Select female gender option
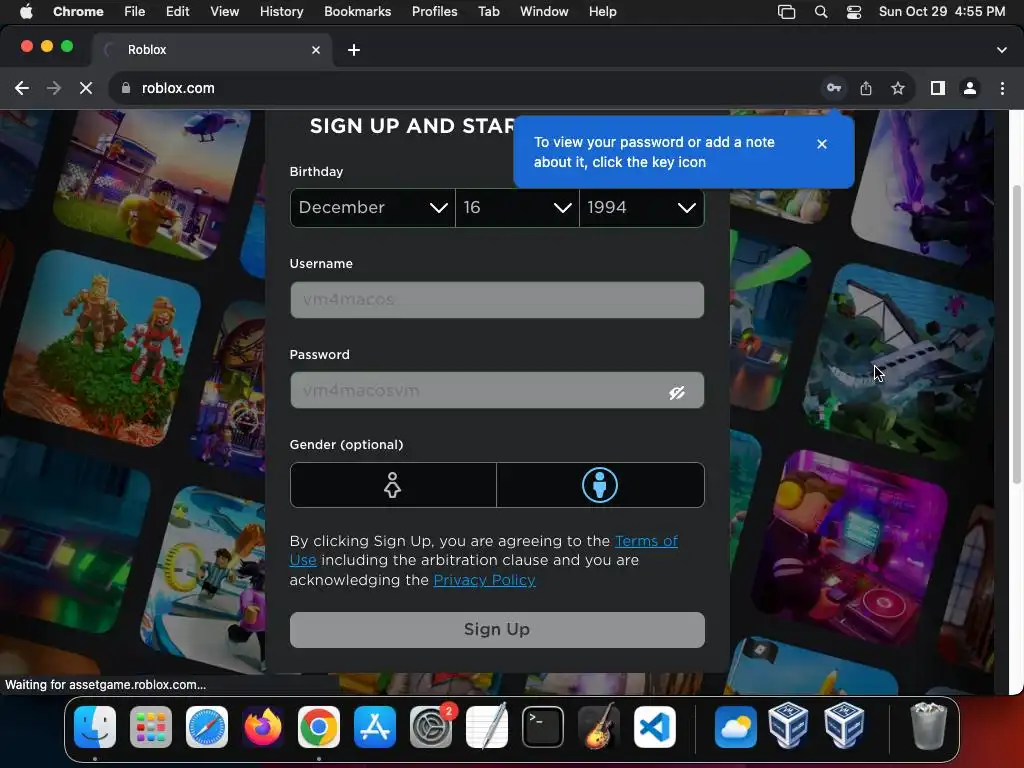 click(392, 485)
